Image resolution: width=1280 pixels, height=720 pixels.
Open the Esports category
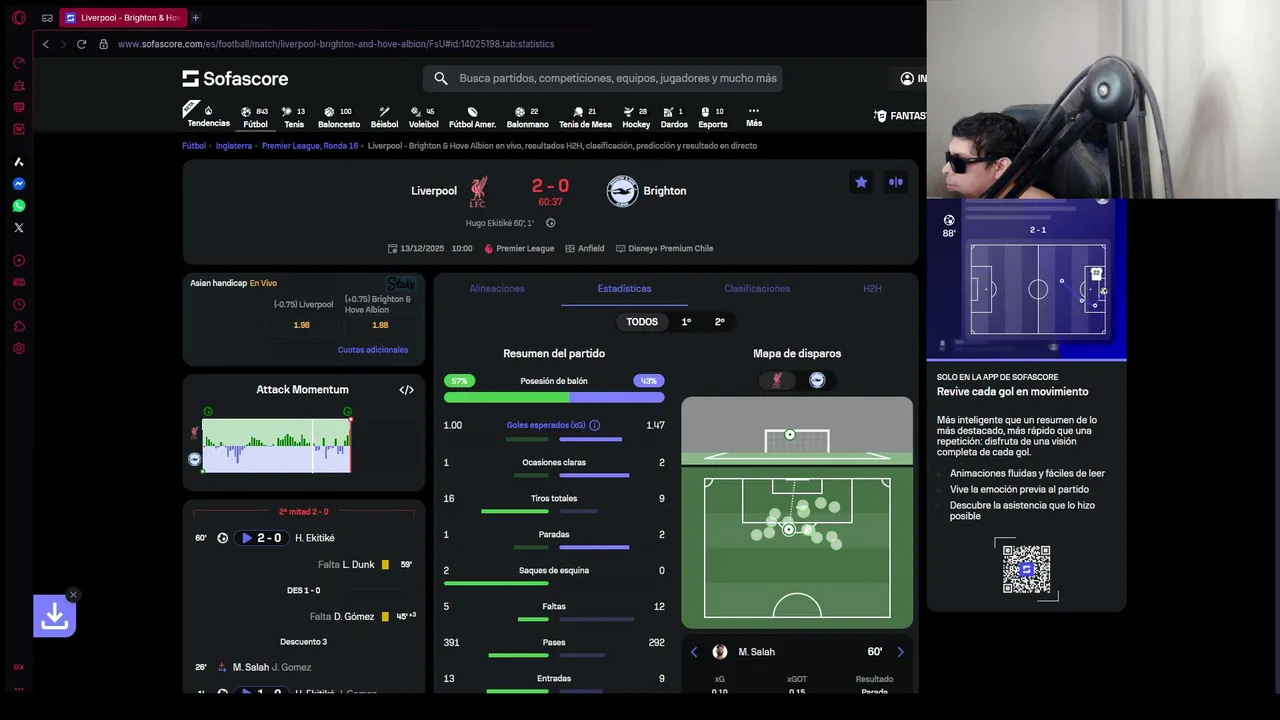click(x=713, y=118)
